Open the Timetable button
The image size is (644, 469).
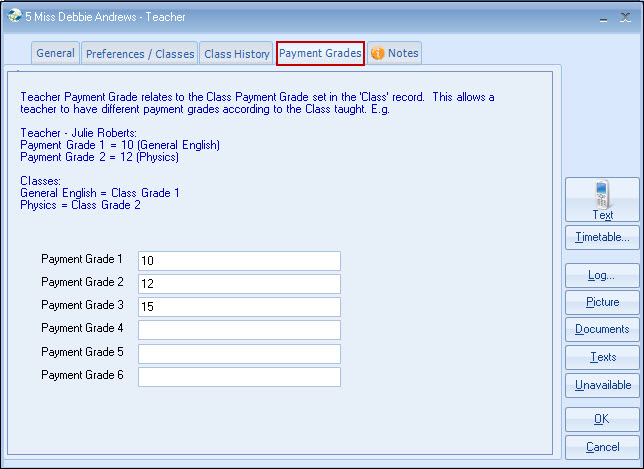pos(602,237)
